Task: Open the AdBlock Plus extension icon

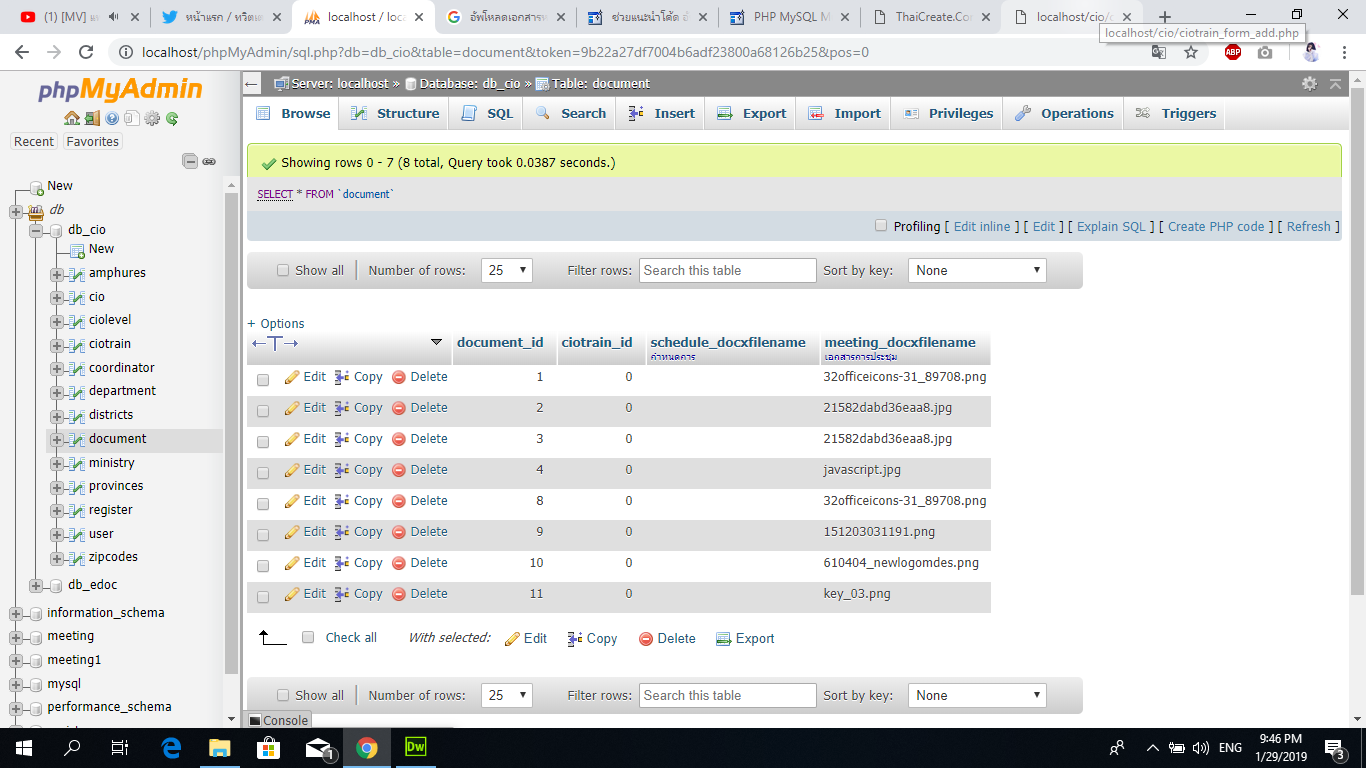Action: (x=1233, y=52)
